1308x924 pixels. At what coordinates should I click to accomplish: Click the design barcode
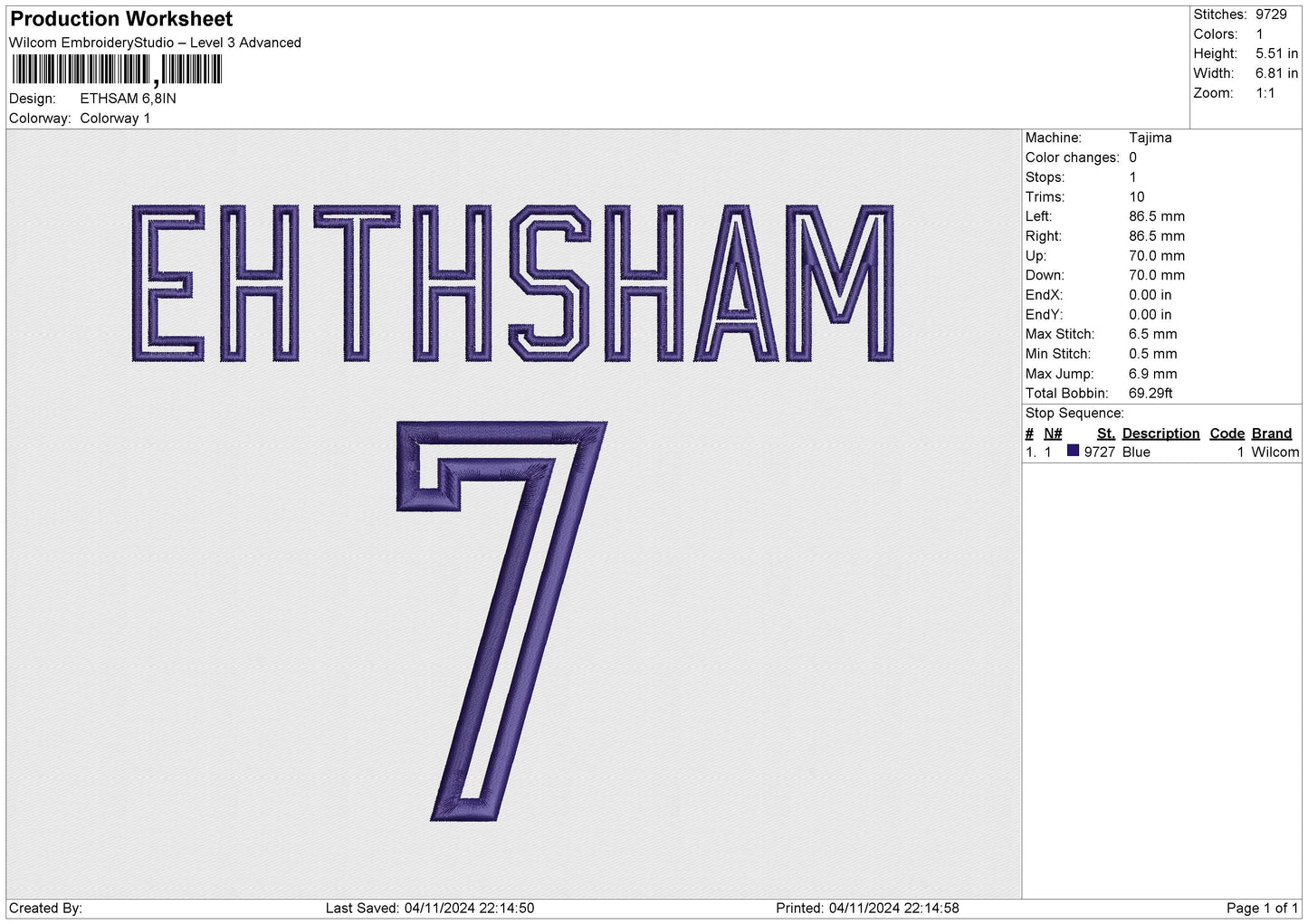(x=116, y=70)
